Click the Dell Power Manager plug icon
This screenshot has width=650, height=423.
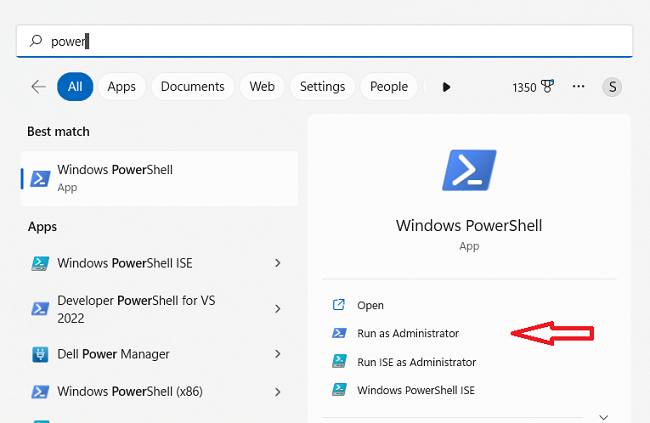point(40,355)
